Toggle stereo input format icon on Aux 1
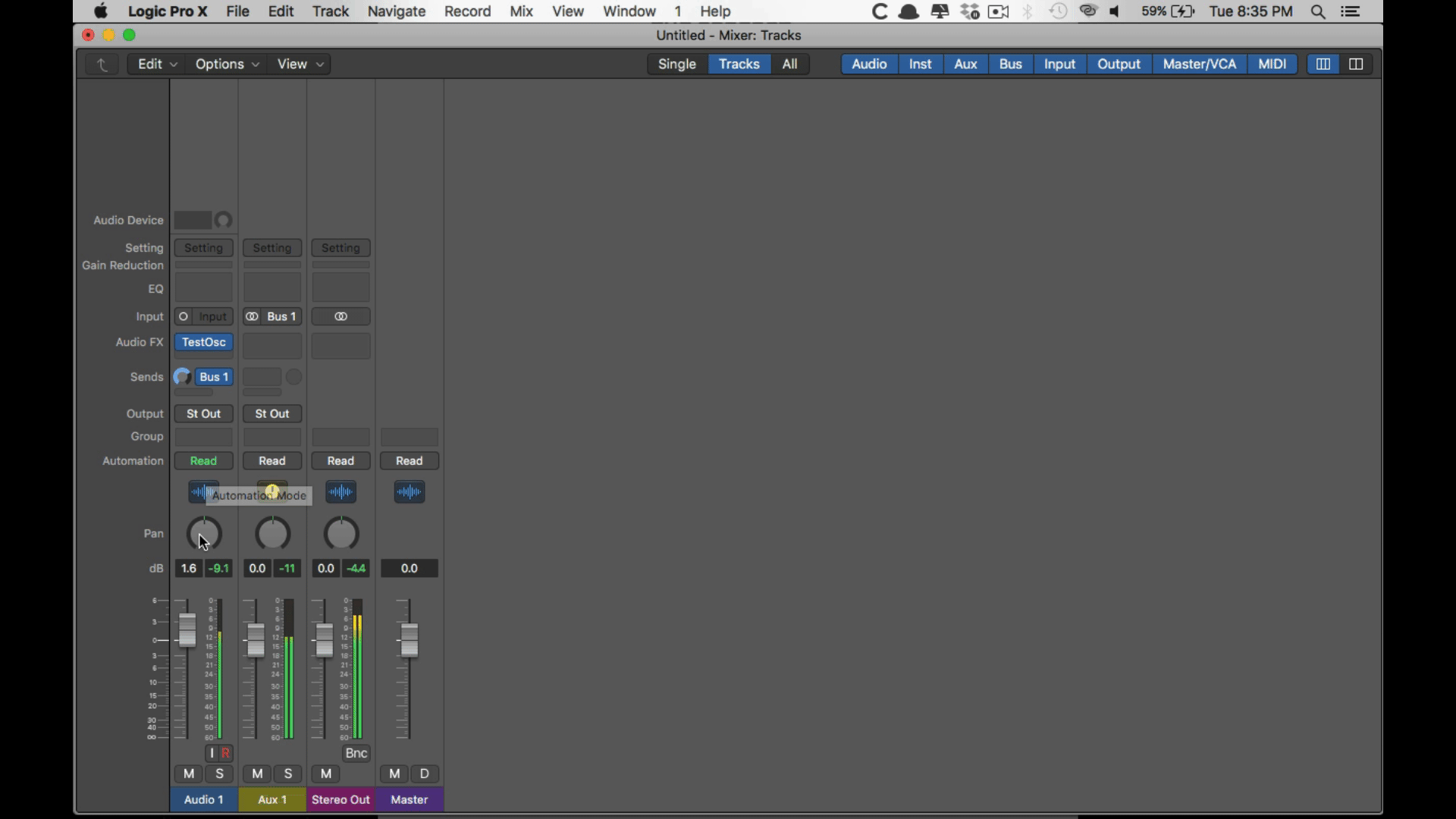1456x819 pixels. point(253,316)
